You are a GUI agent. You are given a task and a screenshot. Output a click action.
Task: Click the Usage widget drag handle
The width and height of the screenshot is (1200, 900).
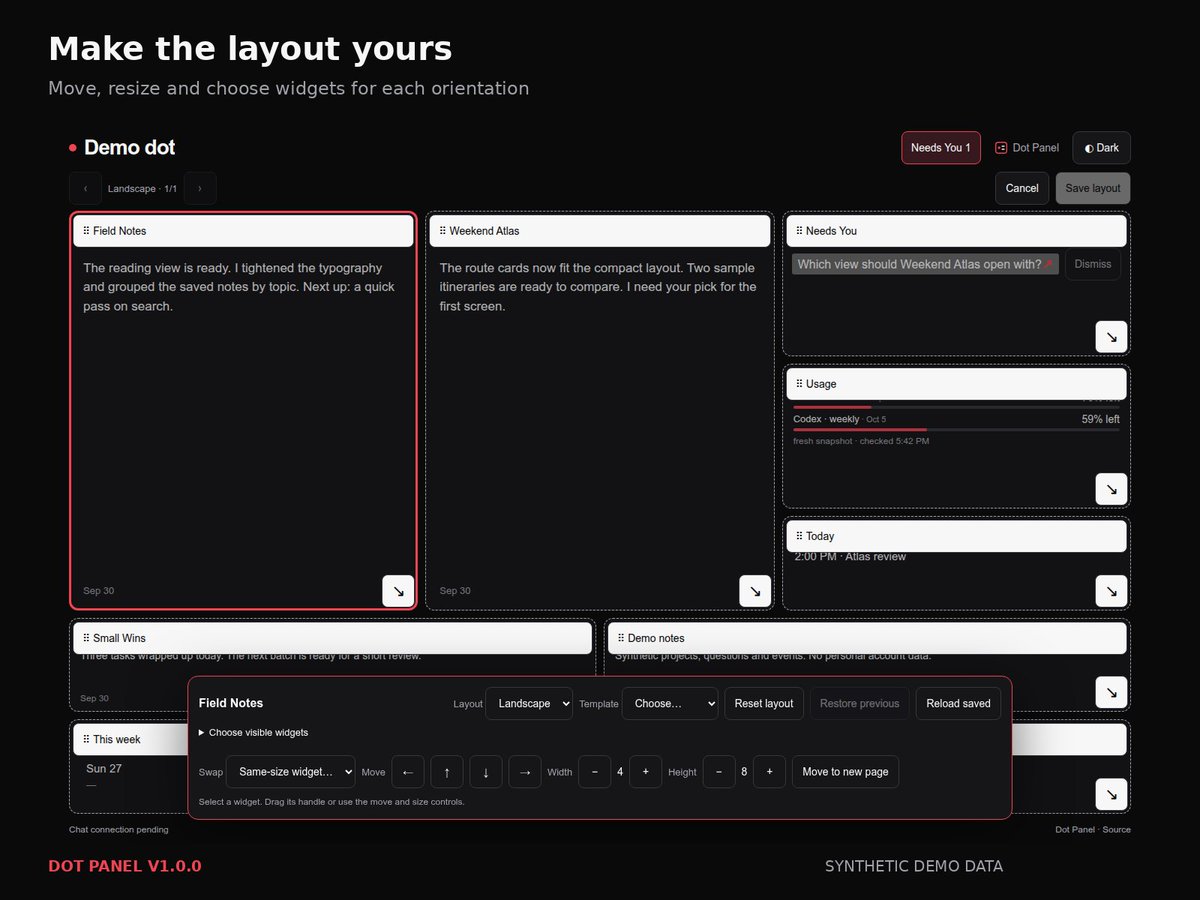click(x=956, y=384)
